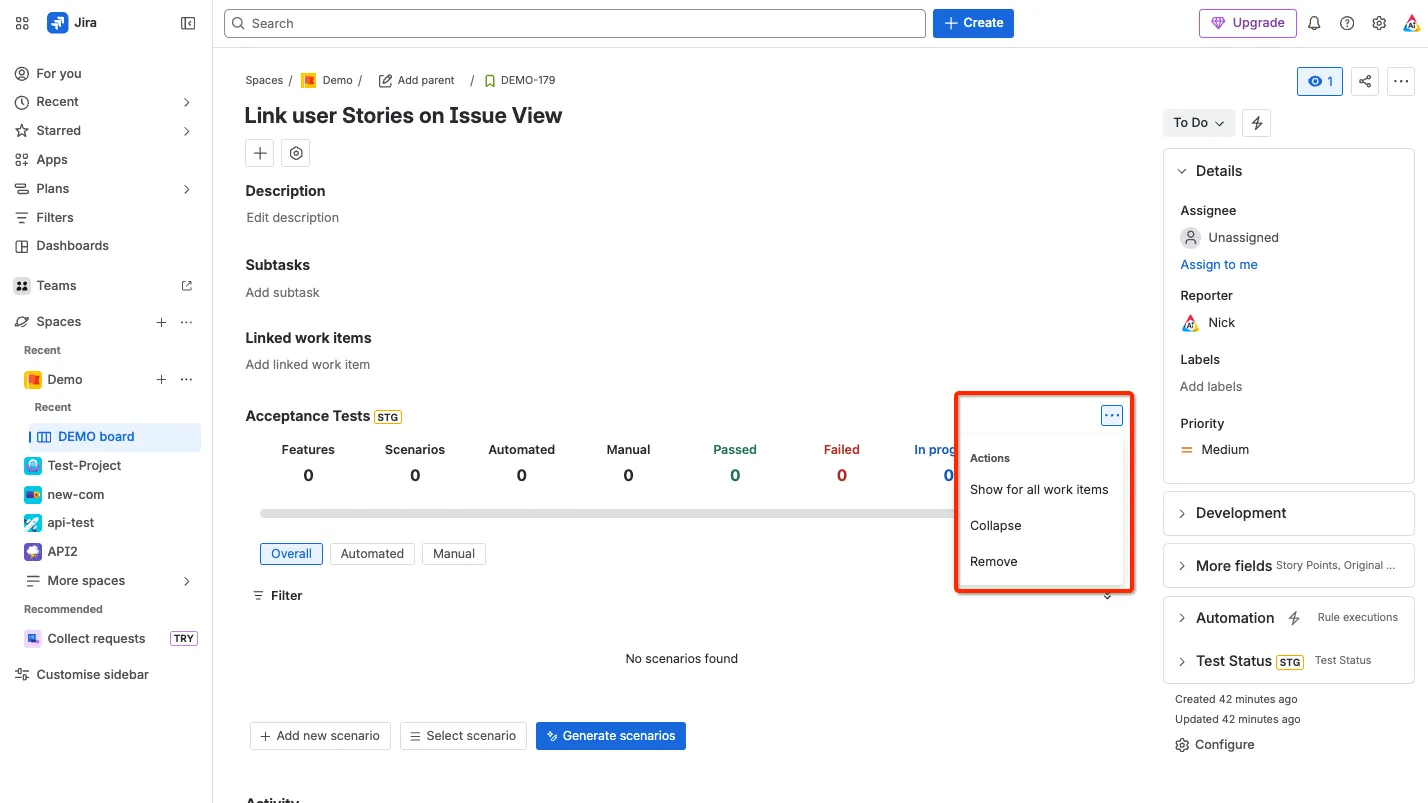Select the Automated view toggle
Viewport: 1428px width, 803px height.
click(x=372, y=554)
